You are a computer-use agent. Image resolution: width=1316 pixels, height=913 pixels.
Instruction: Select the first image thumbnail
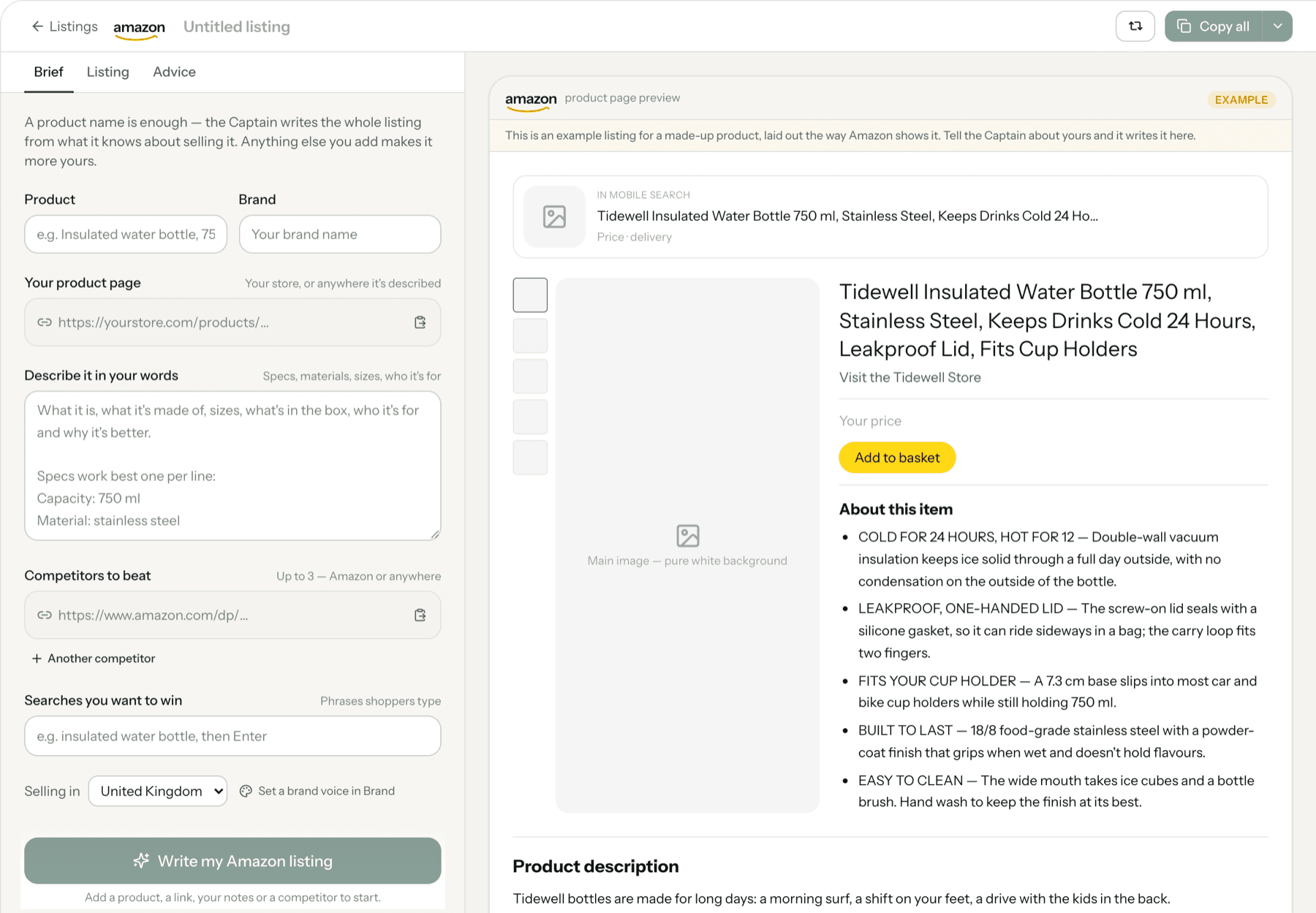(x=530, y=295)
